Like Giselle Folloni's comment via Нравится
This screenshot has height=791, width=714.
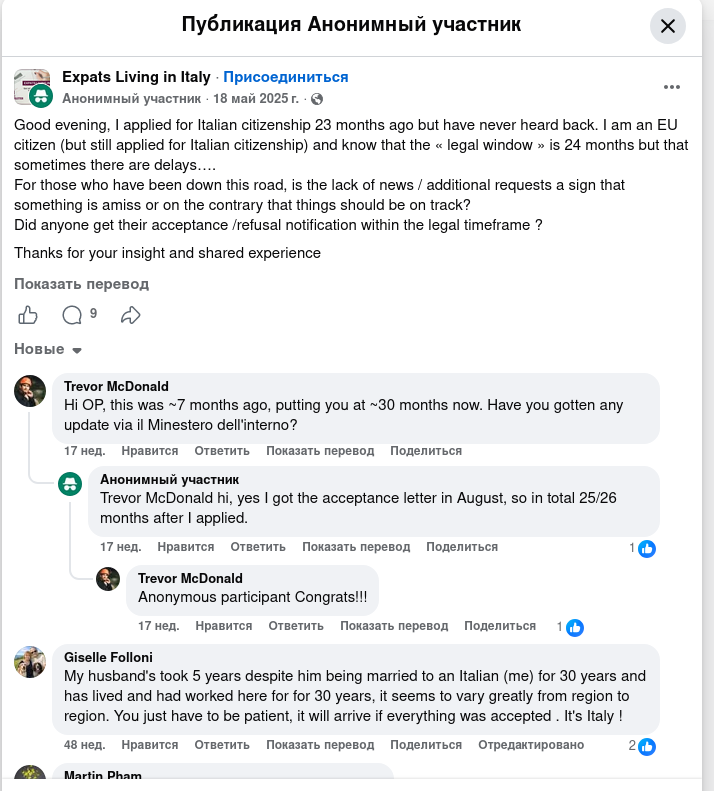150,745
